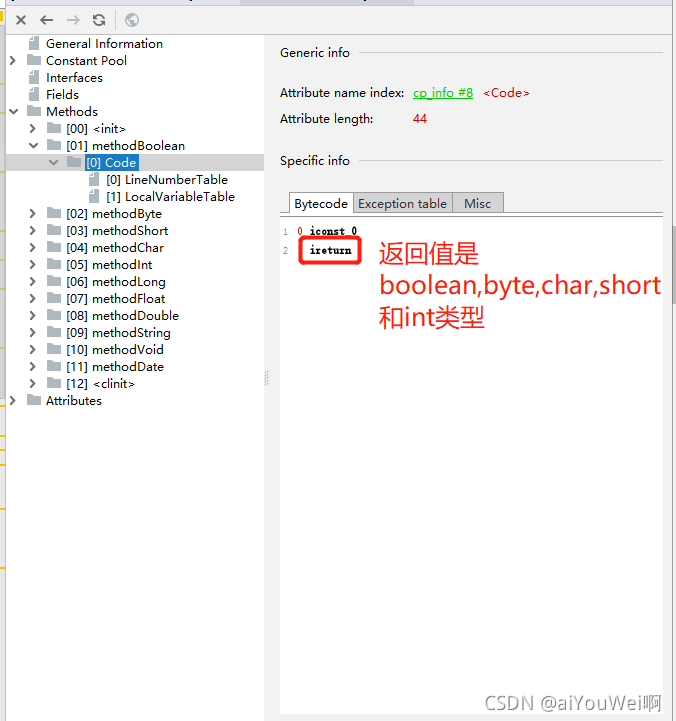Click the LocalVariableTable file icon
Screen dimensions: 676x721
point(94,196)
